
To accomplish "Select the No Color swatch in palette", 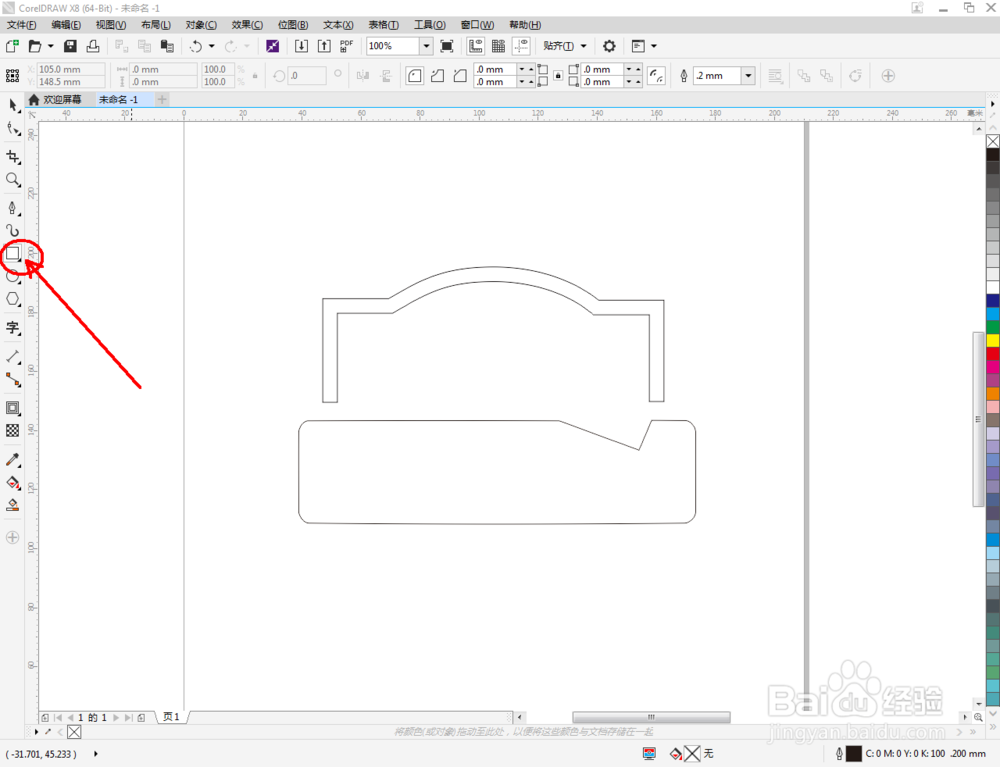I will [993, 141].
